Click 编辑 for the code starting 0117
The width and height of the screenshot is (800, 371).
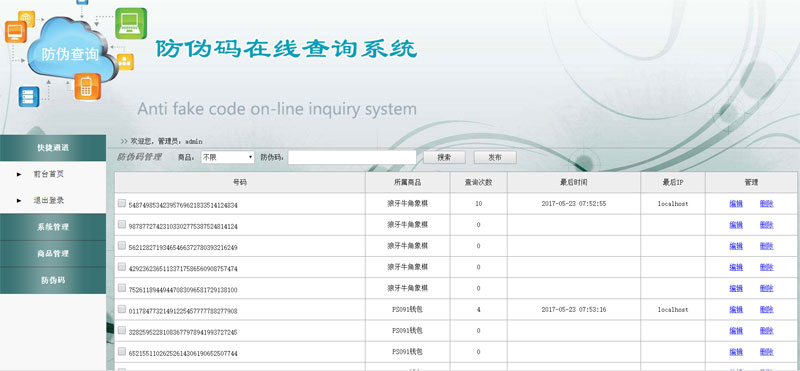pos(736,310)
